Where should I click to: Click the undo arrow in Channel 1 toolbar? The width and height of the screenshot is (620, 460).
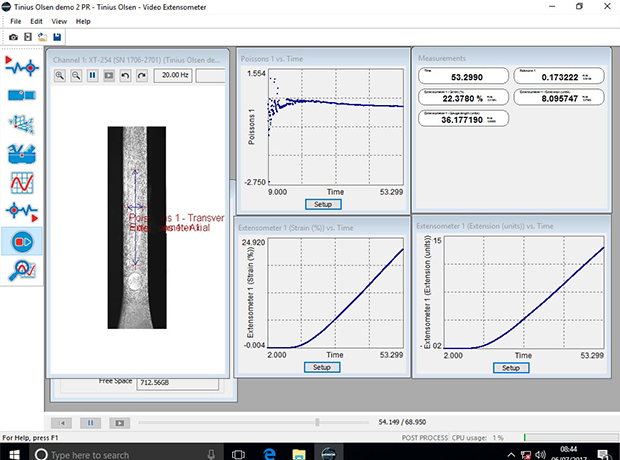[x=124, y=75]
